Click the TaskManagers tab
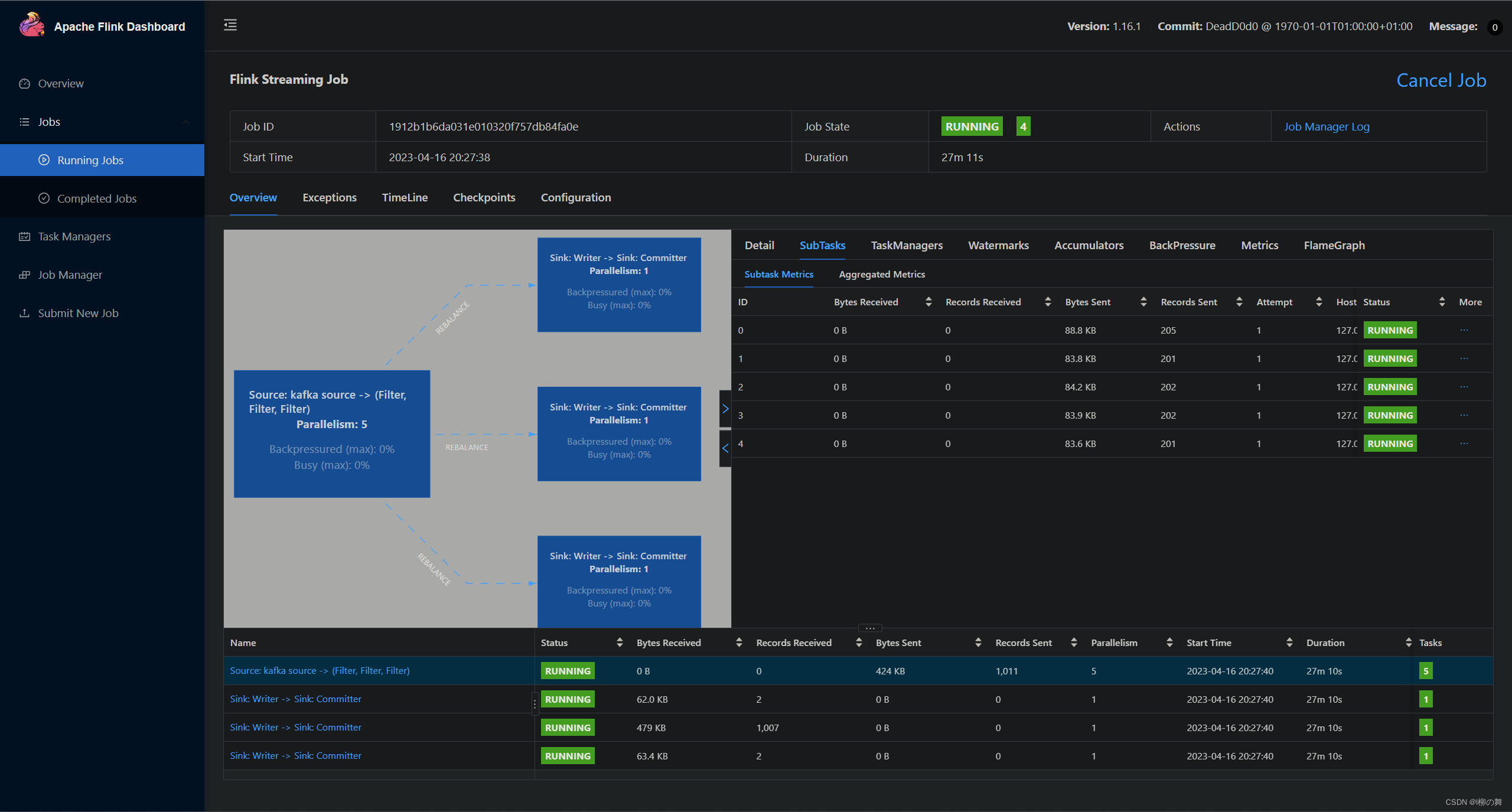 point(906,244)
